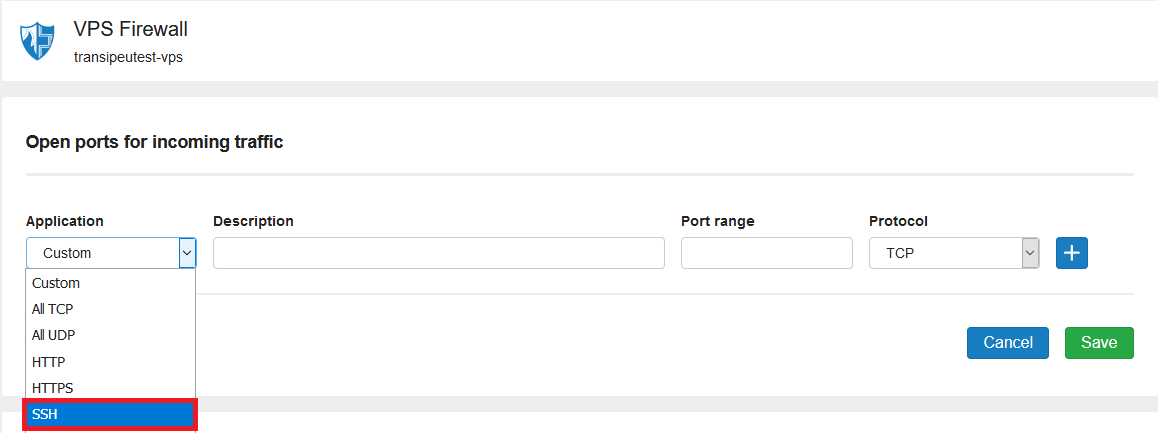This screenshot has height=433, width=1158.
Task: Select Custom from the application list
Action: tap(56, 283)
